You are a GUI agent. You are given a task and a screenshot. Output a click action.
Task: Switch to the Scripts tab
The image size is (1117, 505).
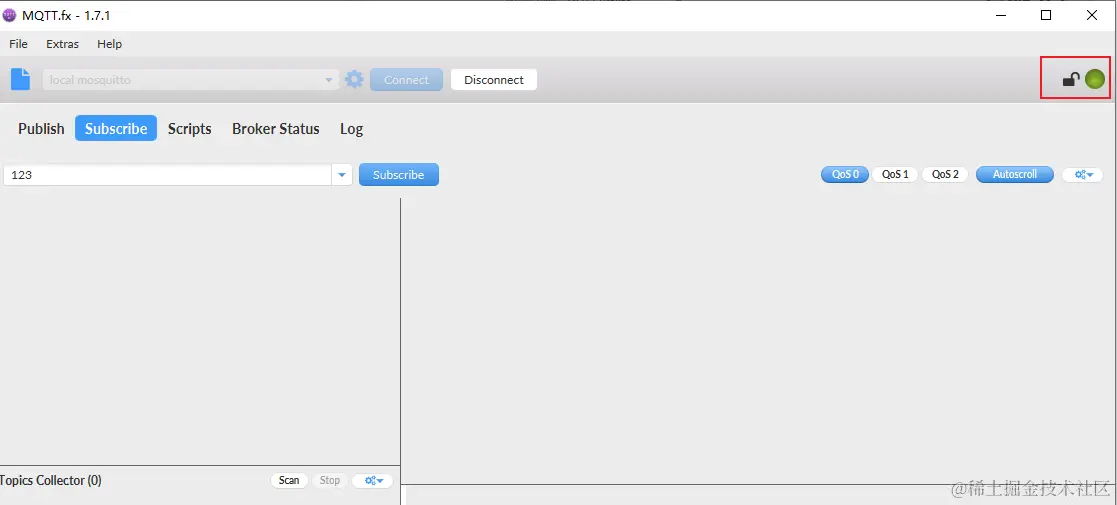pos(189,129)
